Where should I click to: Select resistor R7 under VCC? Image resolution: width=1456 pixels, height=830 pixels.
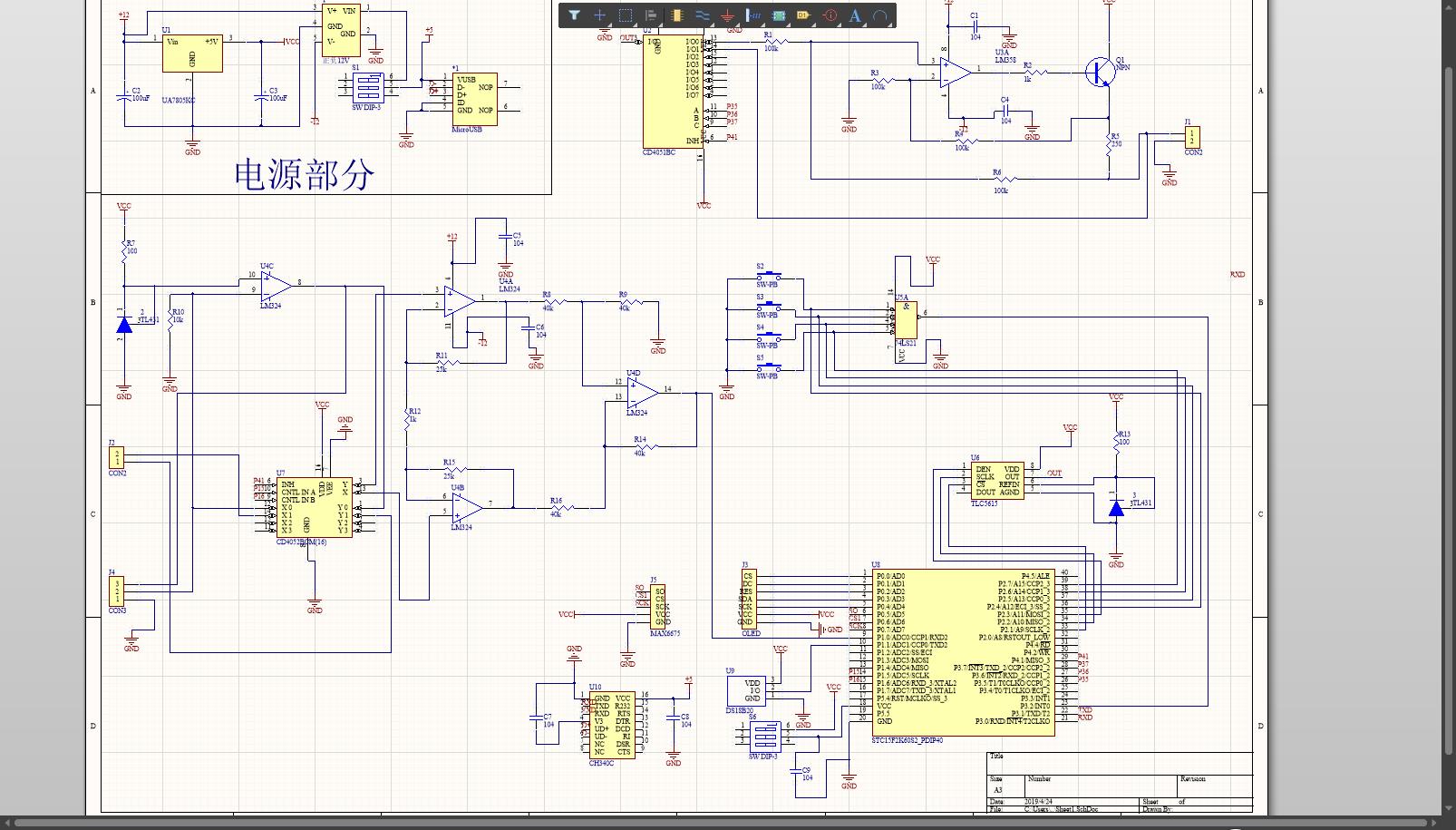click(x=124, y=251)
